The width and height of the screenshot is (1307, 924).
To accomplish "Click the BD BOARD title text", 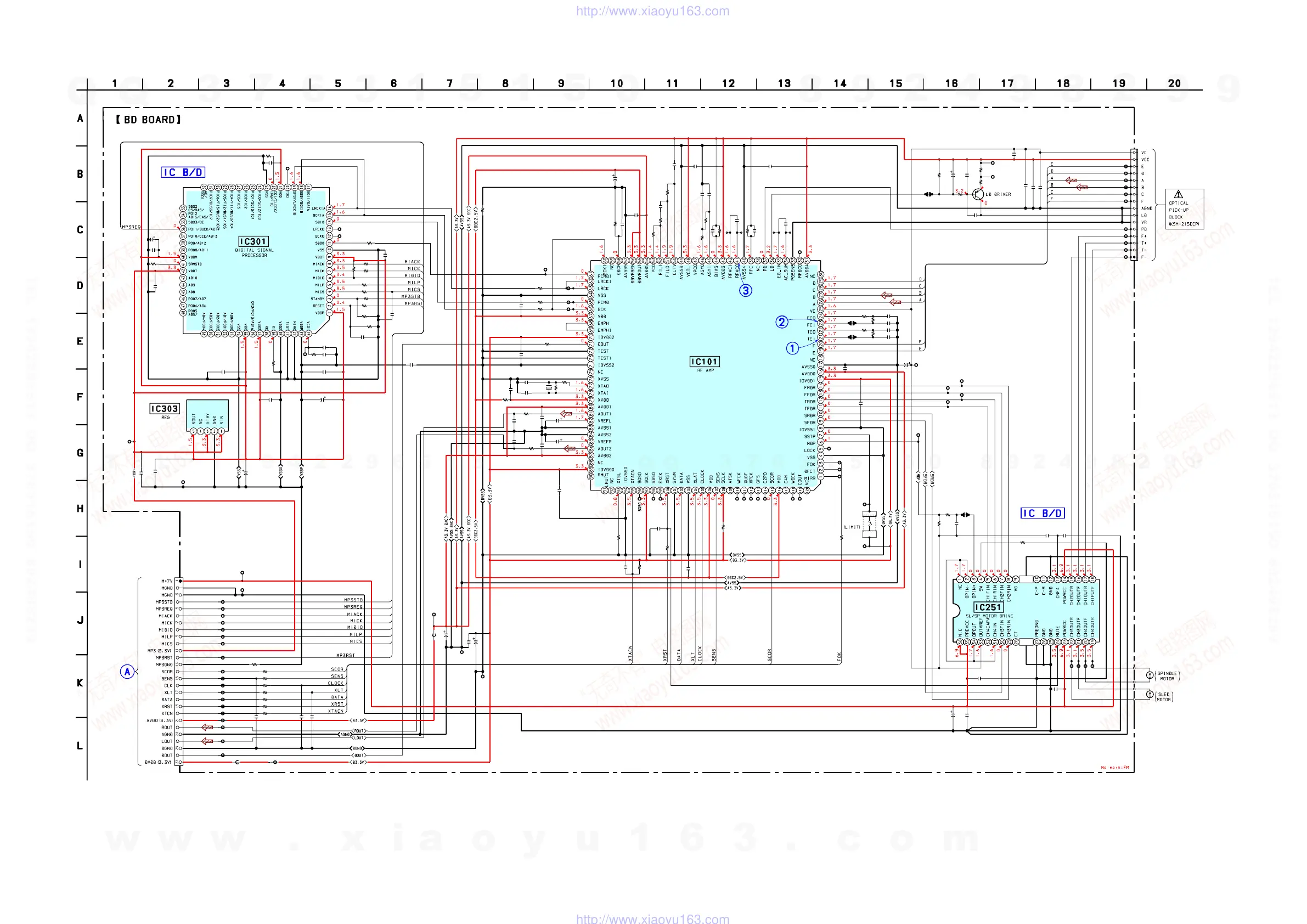I will click(148, 120).
